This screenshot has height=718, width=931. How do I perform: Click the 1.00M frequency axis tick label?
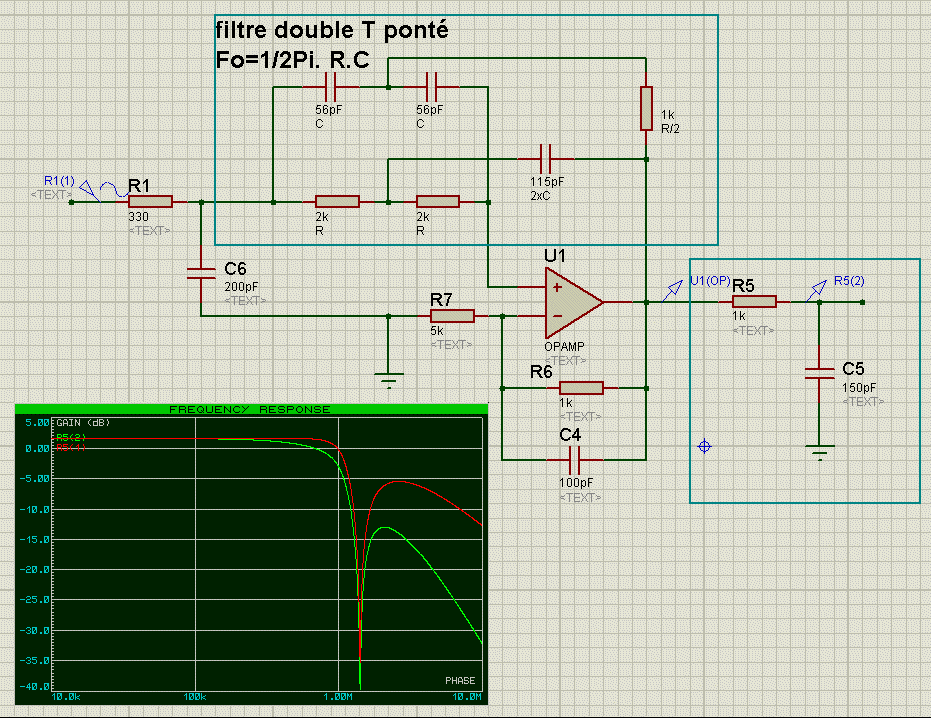pyautogui.click(x=338, y=697)
